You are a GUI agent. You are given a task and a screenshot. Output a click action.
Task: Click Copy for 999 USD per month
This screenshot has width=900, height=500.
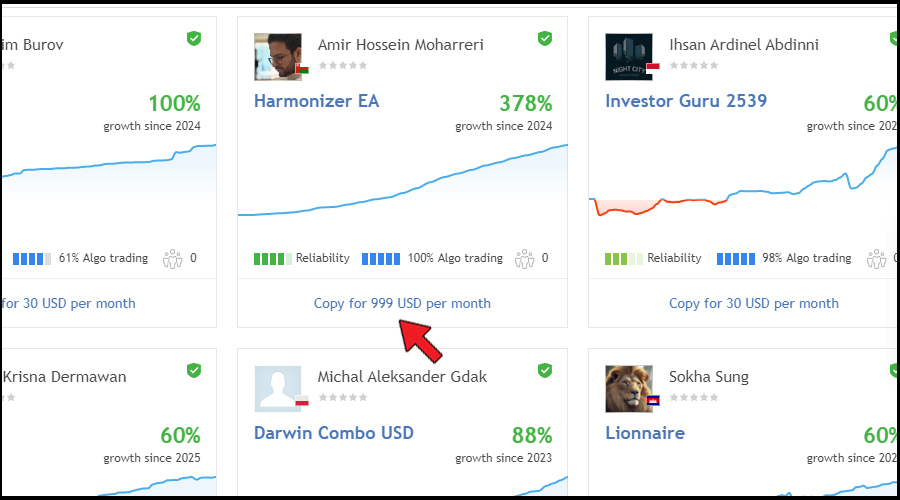point(402,303)
